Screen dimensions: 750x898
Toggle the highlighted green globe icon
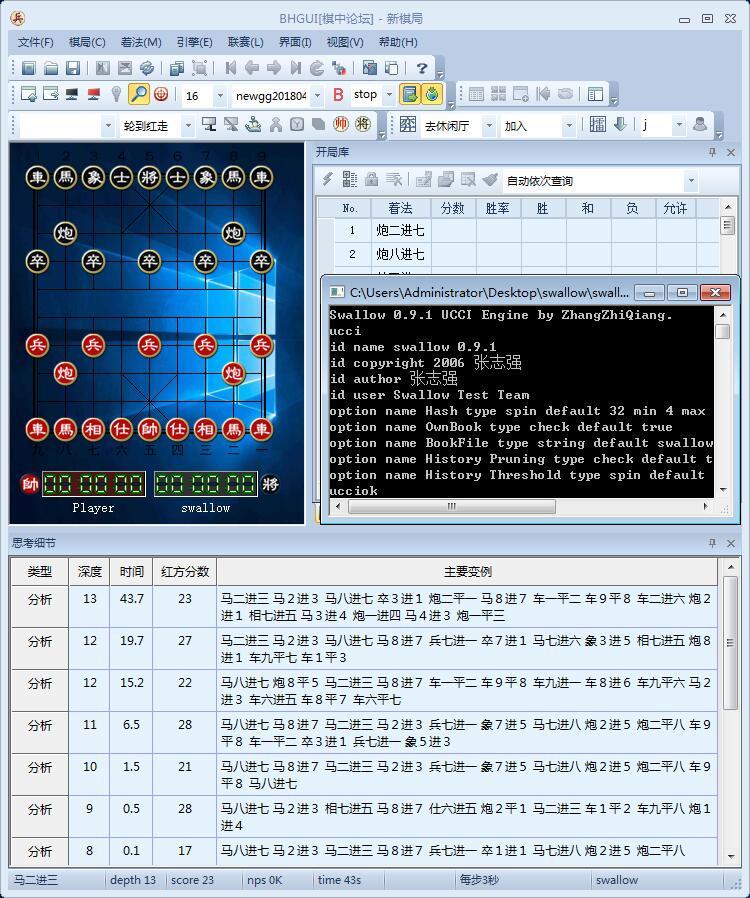(x=432, y=94)
